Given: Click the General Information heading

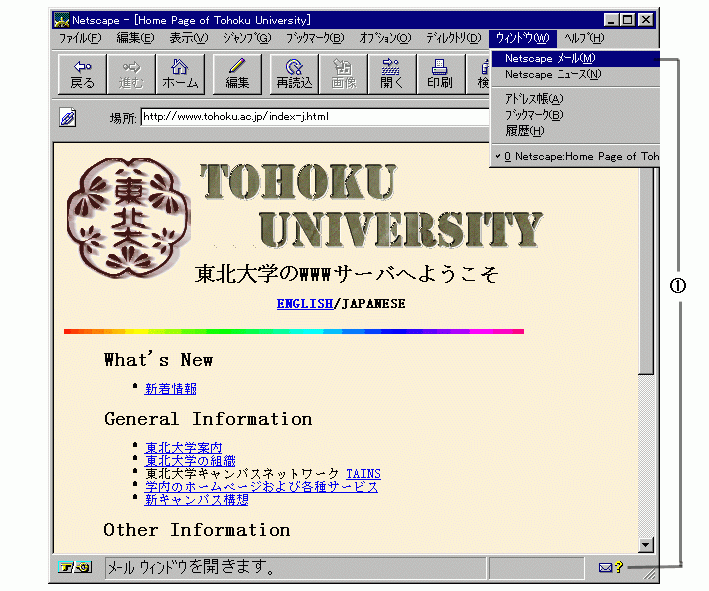Looking at the screenshot, I should pyautogui.click(x=208, y=419).
